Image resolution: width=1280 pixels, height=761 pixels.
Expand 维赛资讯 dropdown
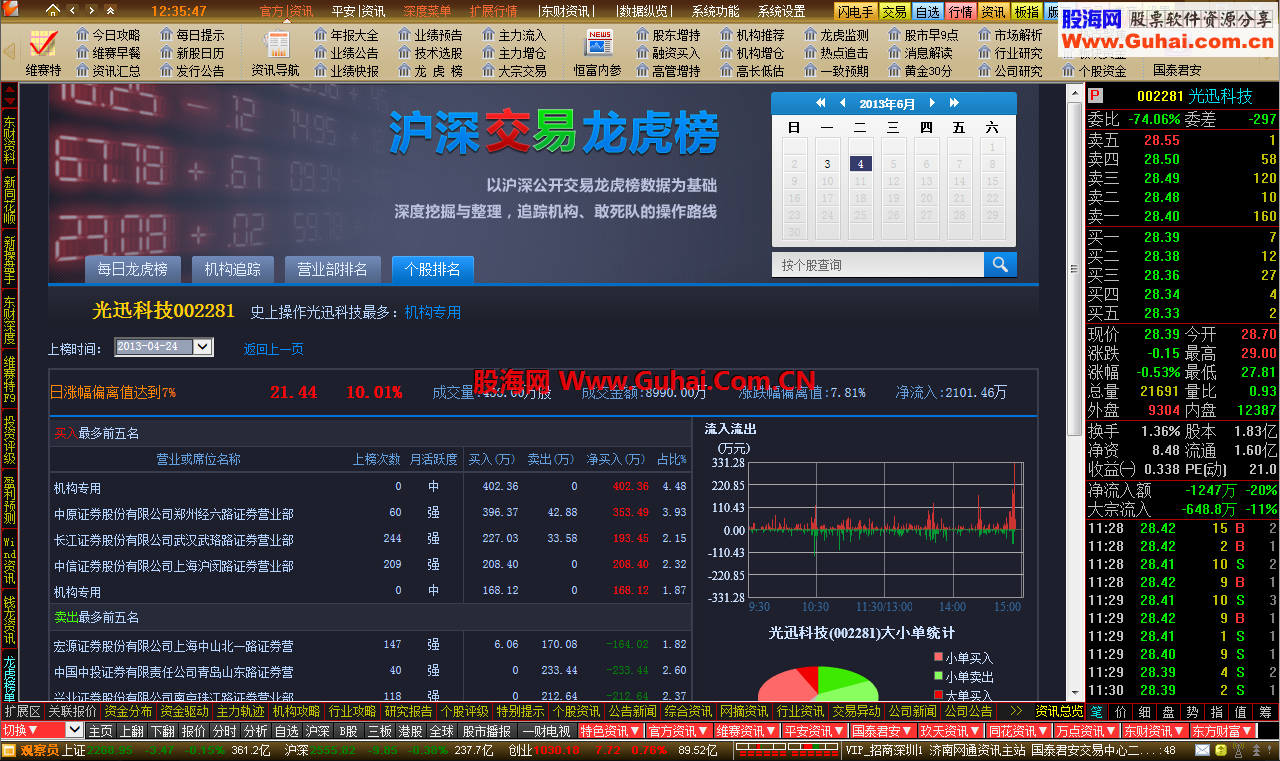[x=747, y=731]
